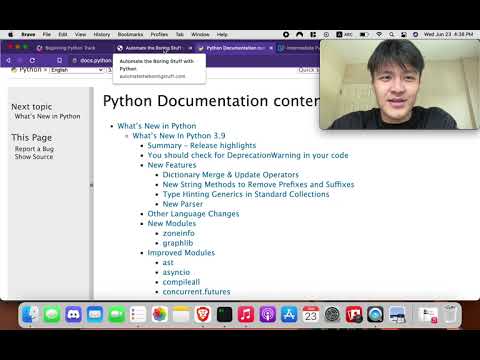Viewport: 480px width, 360px height.
Task: Open the zoneinfo module link
Action: (x=179, y=233)
